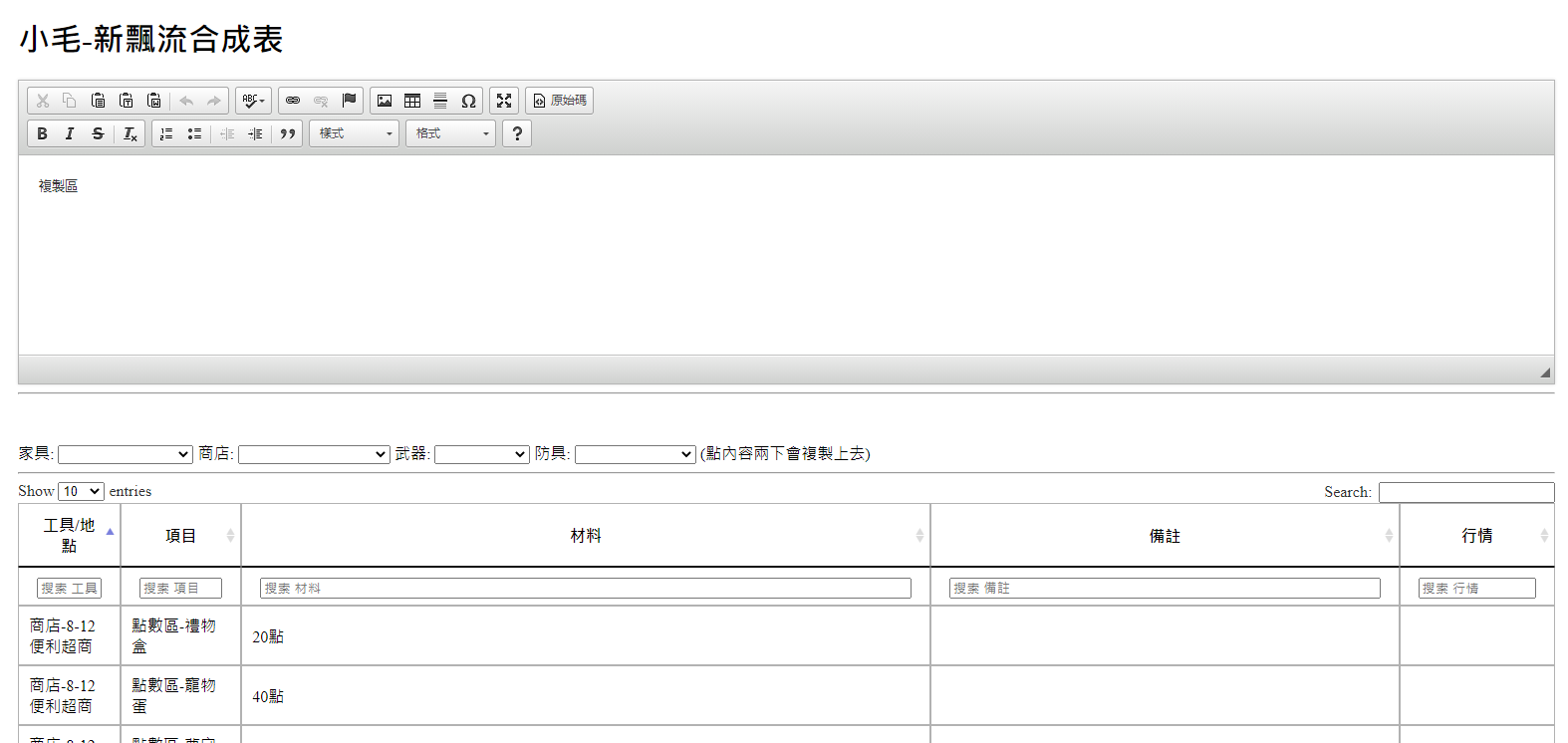Maximize the editor with the fullscreen icon
This screenshot has height=743, width=1568.
[504, 101]
